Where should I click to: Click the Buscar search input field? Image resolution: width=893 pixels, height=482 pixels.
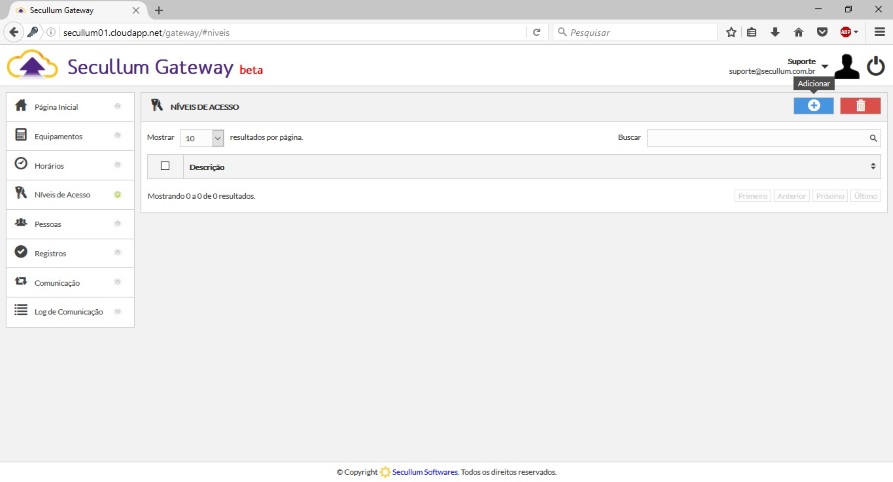pos(757,138)
